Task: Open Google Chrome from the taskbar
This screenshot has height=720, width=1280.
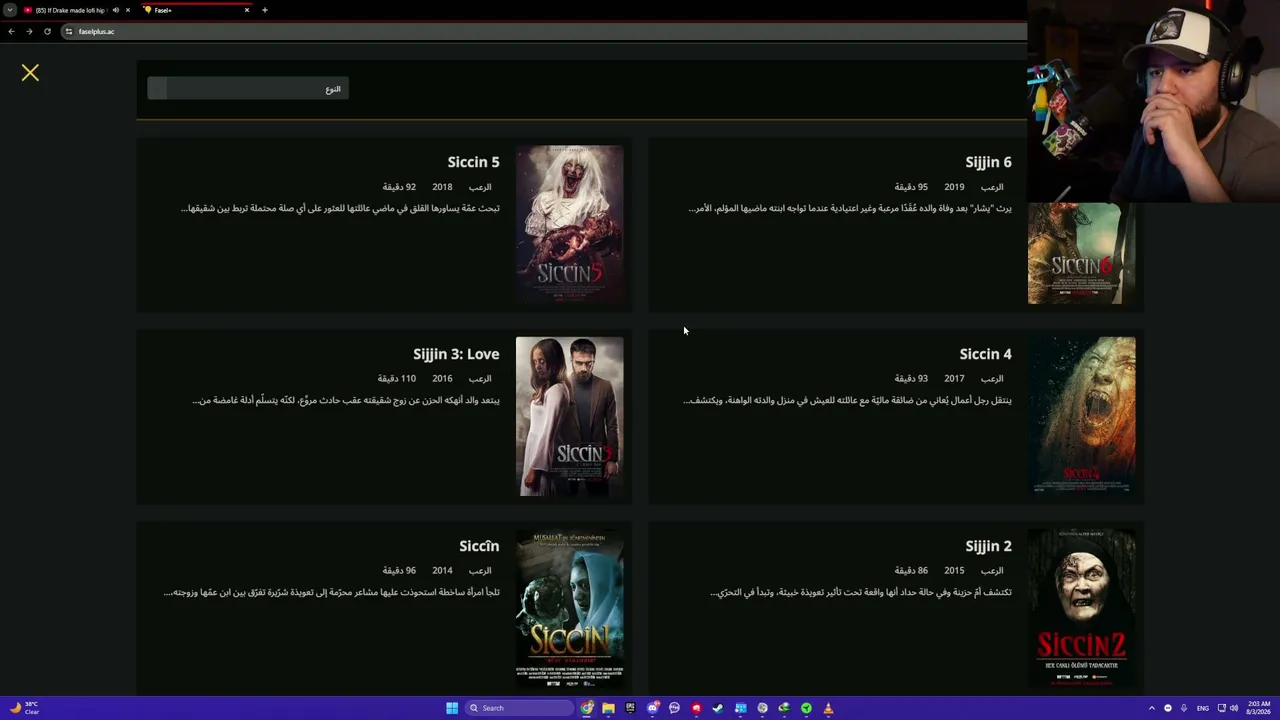Action: pyautogui.click(x=587, y=708)
